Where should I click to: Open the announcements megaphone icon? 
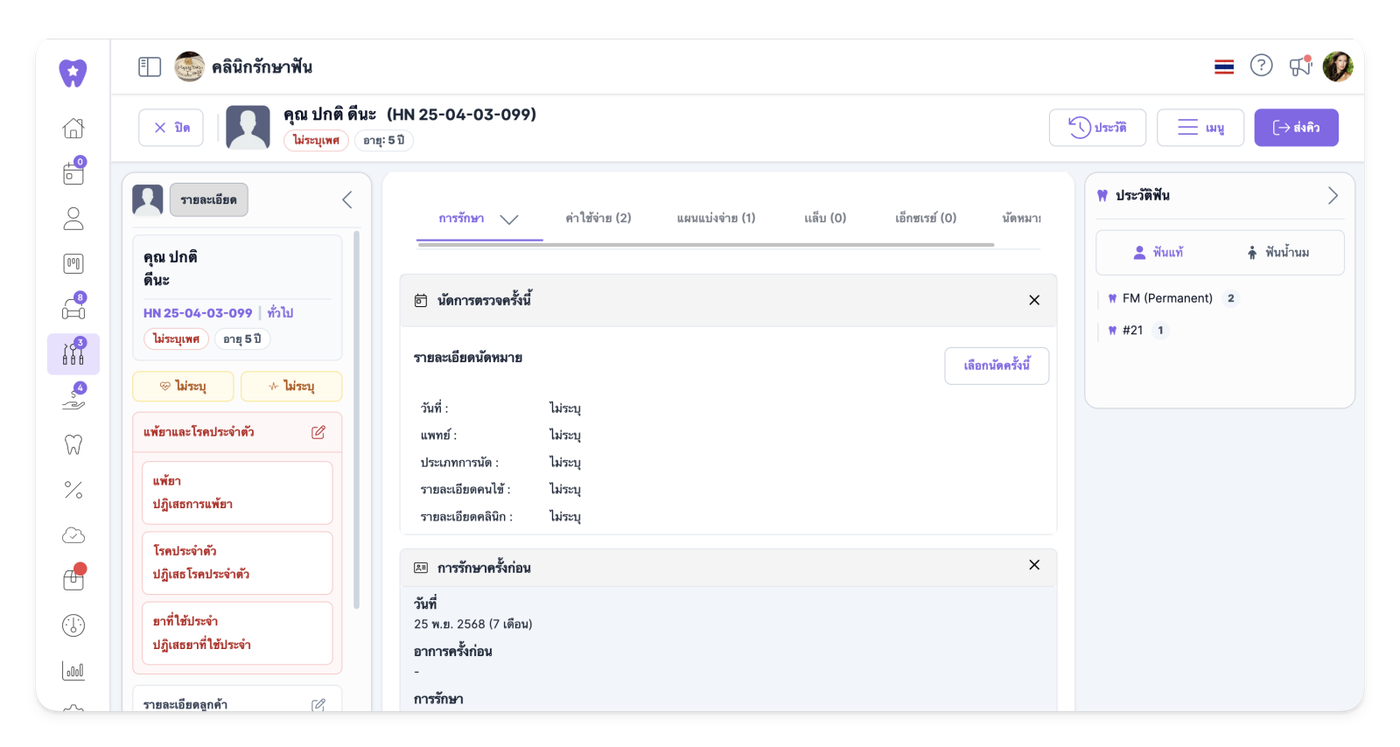1300,66
